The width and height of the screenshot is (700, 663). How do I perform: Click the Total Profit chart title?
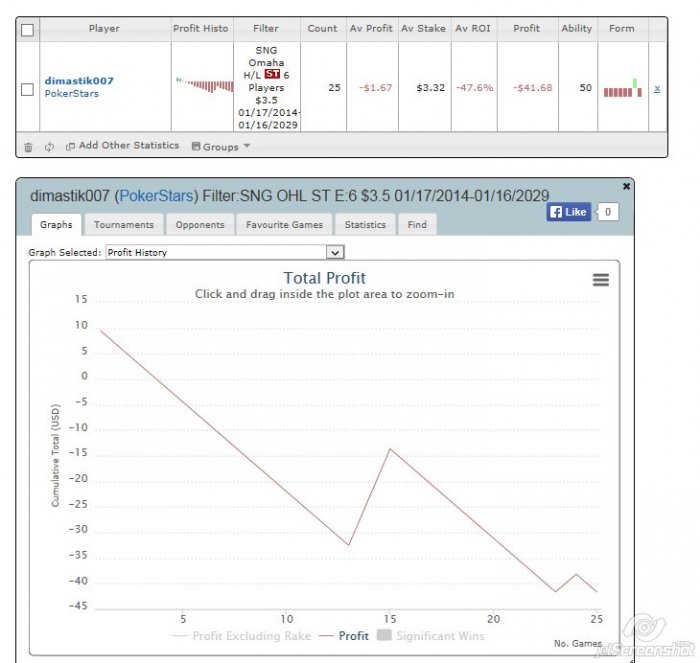325,278
